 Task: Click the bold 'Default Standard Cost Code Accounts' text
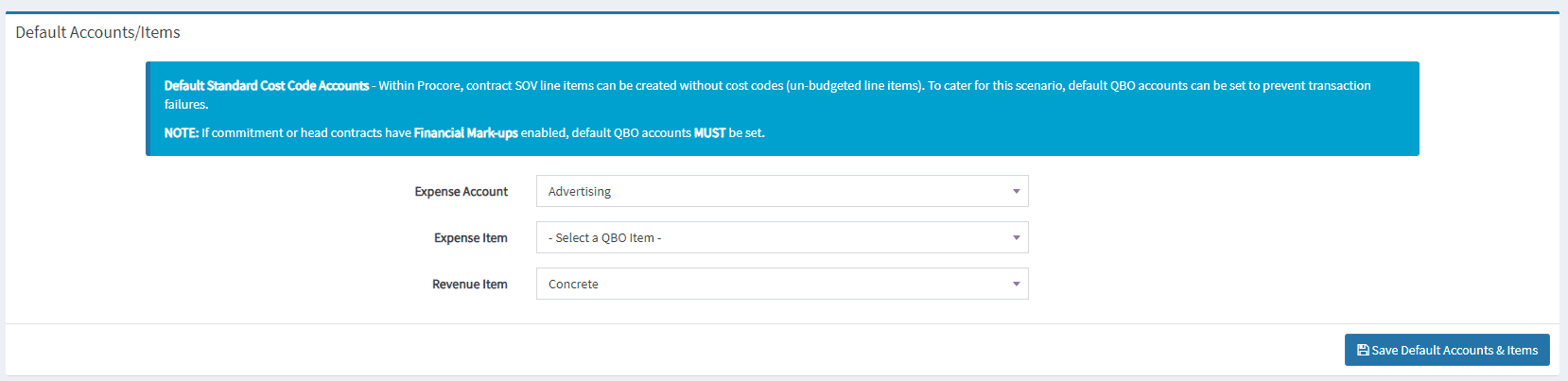pyautogui.click(x=267, y=85)
